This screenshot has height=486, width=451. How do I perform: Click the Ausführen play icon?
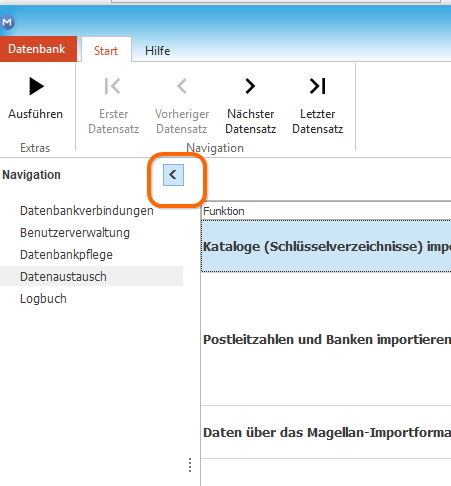pos(36,86)
